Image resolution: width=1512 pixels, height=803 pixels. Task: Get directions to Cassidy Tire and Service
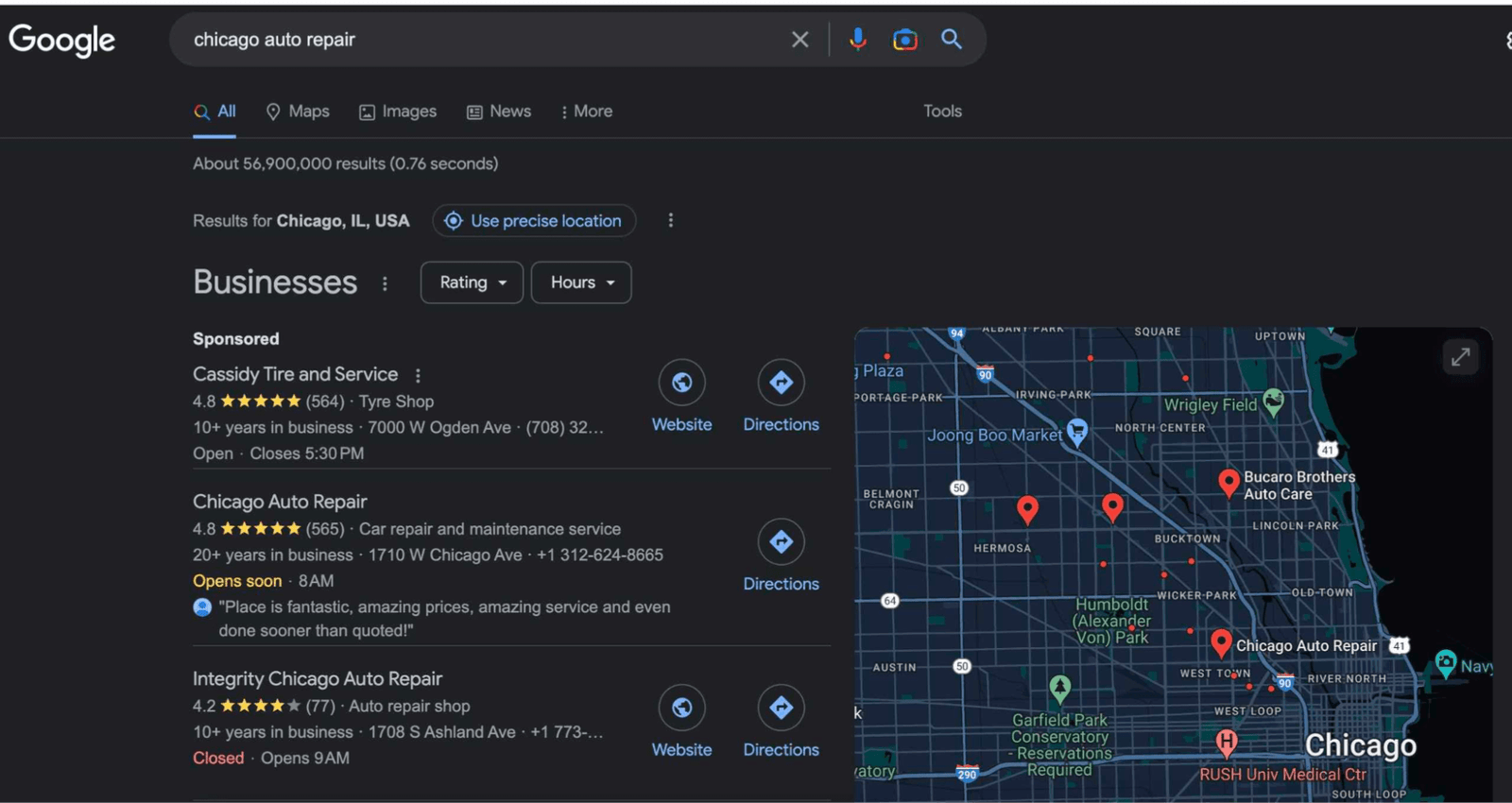coord(782,383)
